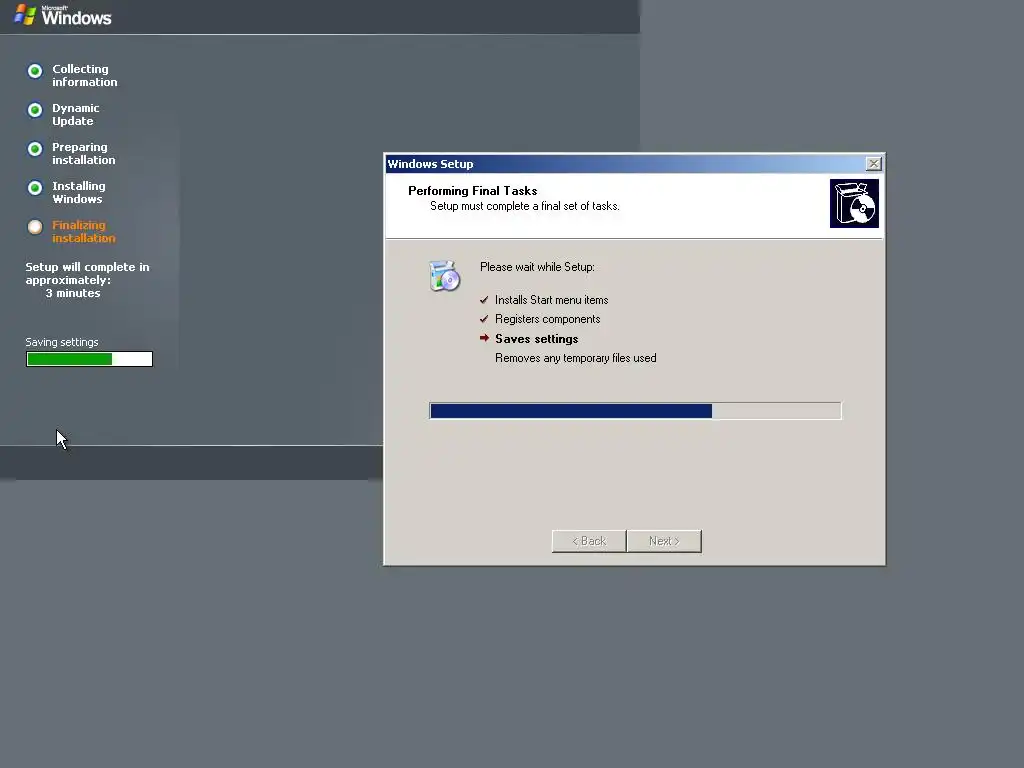Image resolution: width=1024 pixels, height=768 pixels.
Task: Click the orange 'Finalizing installation' label
Action: pyautogui.click(x=84, y=232)
